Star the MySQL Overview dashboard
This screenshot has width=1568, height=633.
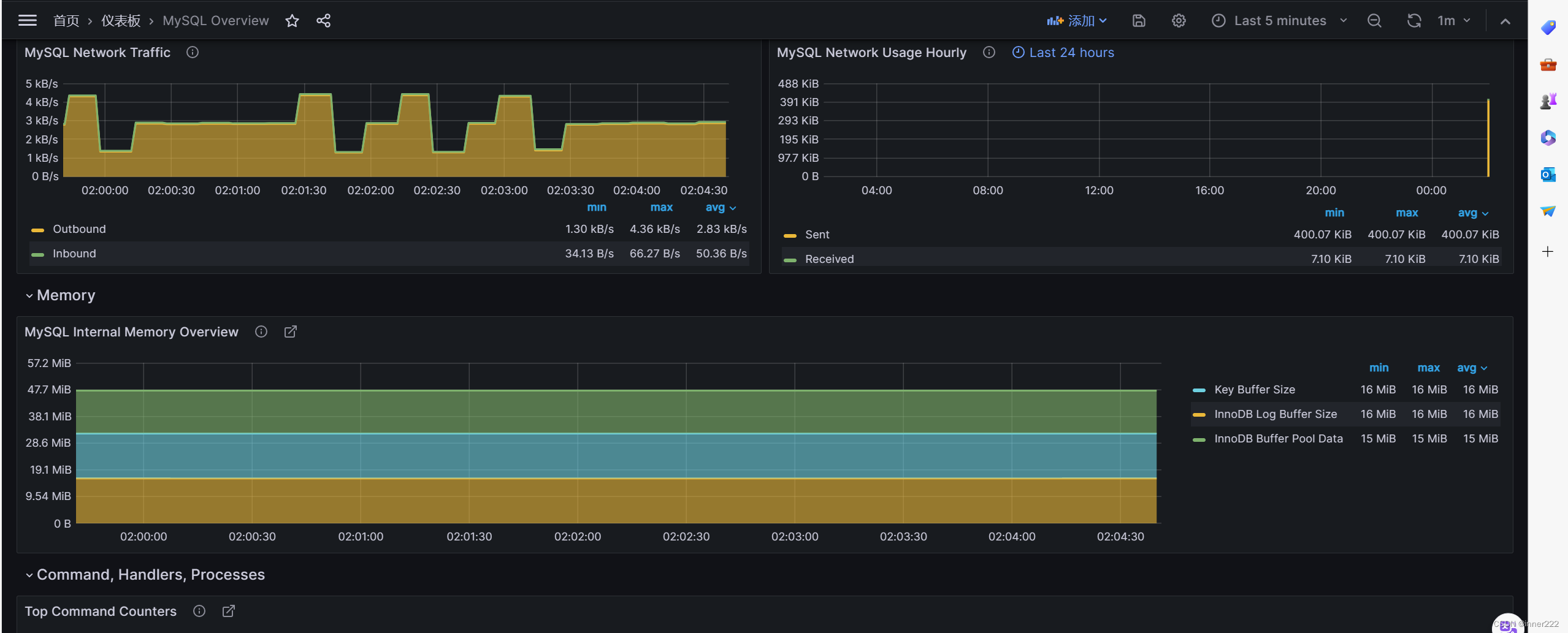(292, 21)
